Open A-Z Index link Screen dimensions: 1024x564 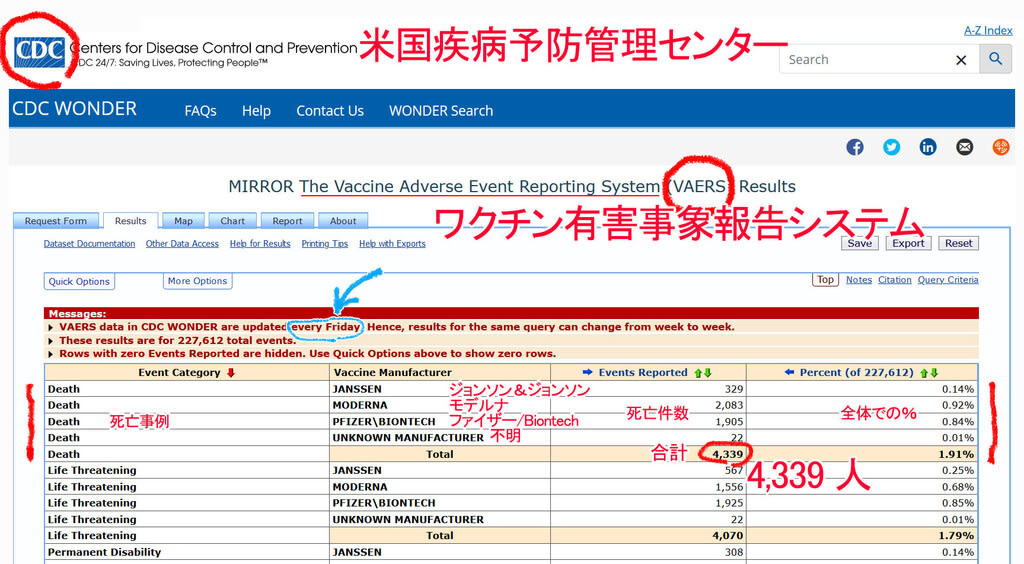(988, 31)
